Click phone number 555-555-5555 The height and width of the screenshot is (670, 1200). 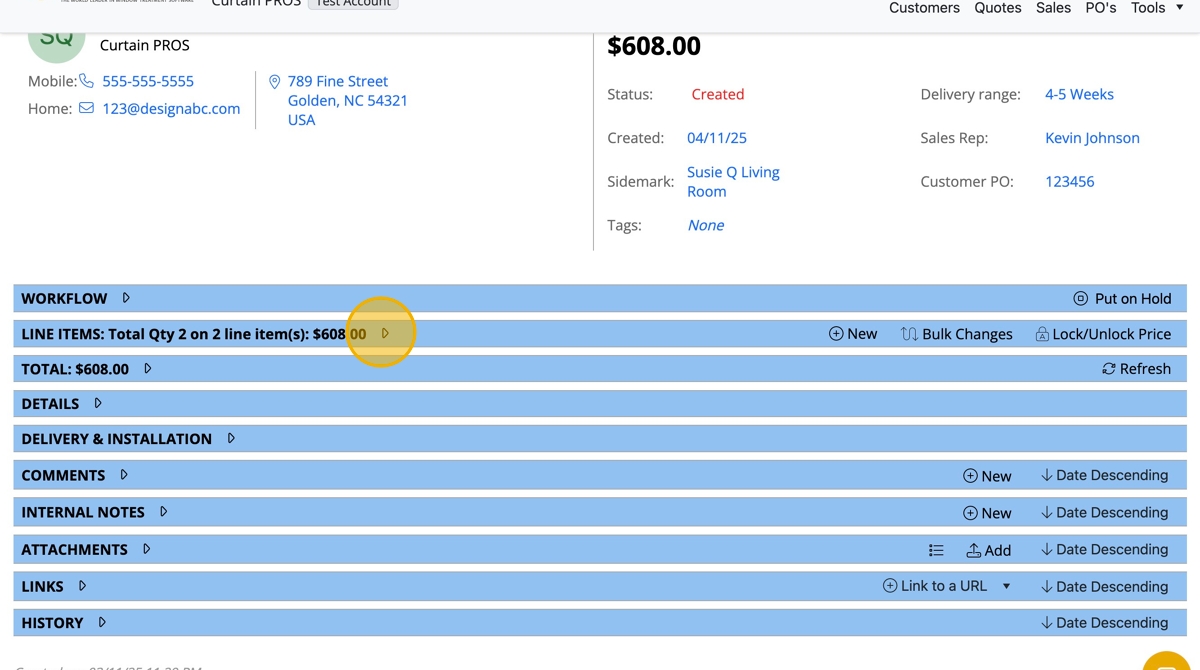[148, 81]
